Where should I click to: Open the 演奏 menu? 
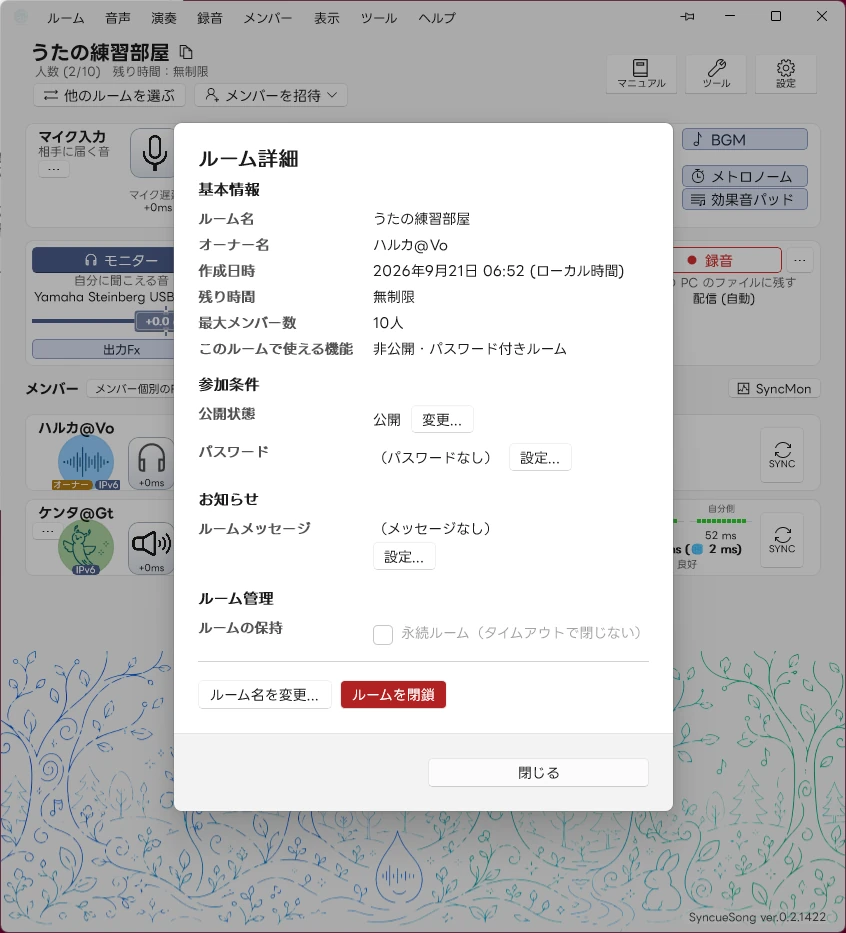(x=164, y=18)
